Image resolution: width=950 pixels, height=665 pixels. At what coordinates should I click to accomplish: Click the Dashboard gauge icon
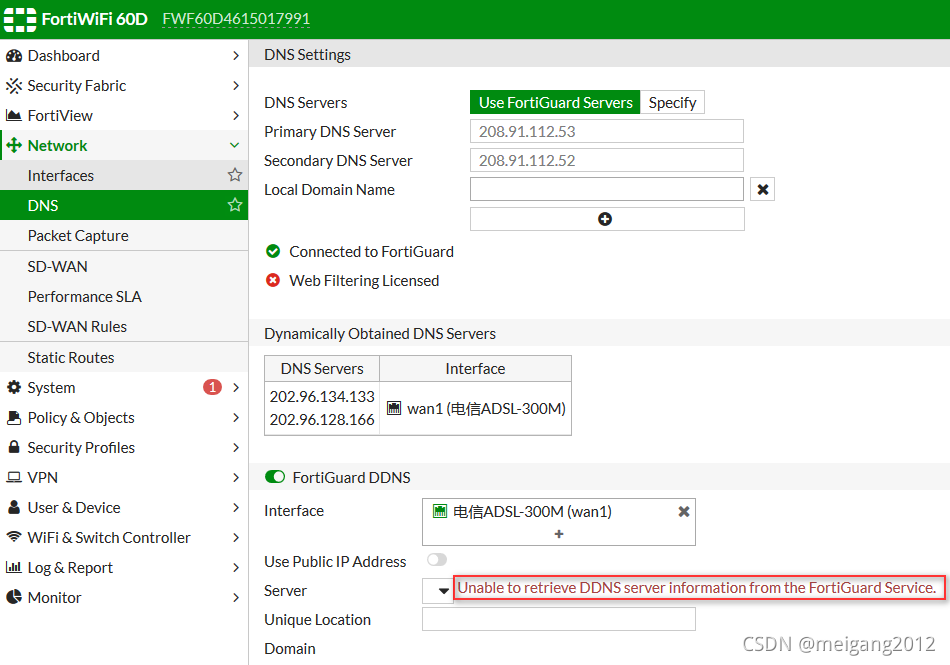pos(13,56)
